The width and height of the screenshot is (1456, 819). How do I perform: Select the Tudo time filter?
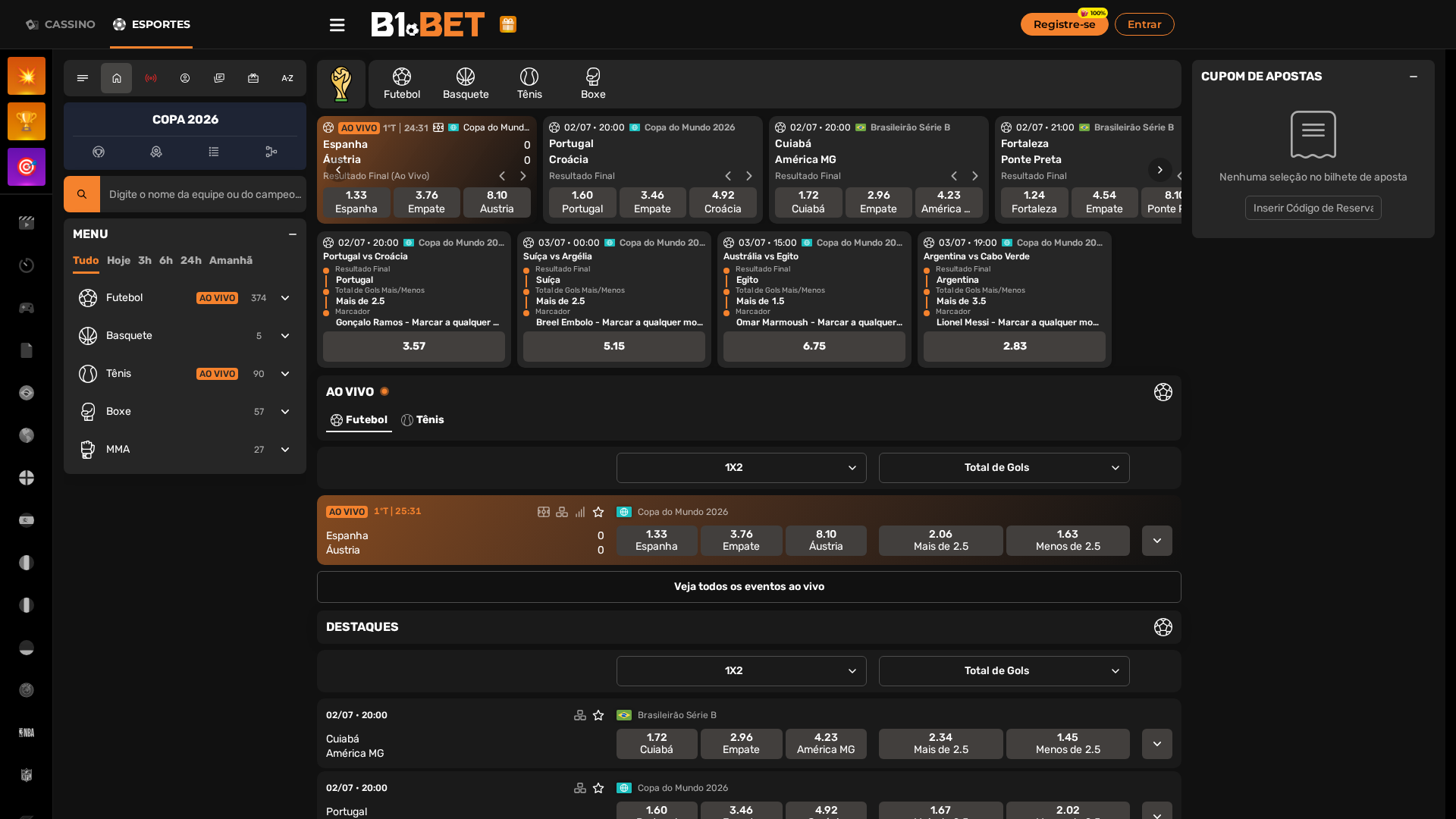(x=86, y=260)
